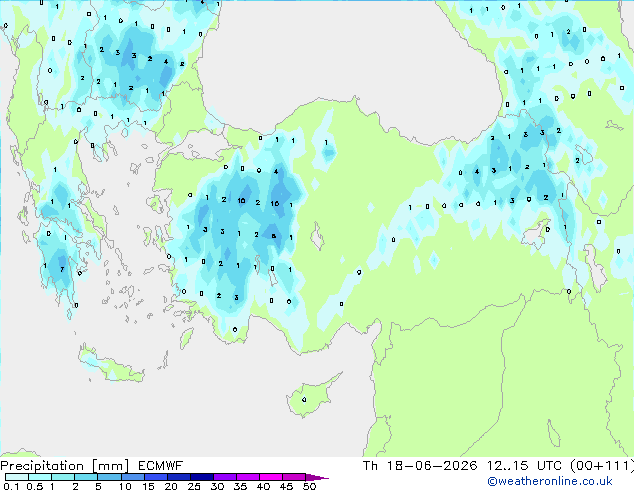Image resolution: width=634 pixels, height=490 pixels.
Task: Click the 45–50 mm legend swatch
Action: coord(294,477)
